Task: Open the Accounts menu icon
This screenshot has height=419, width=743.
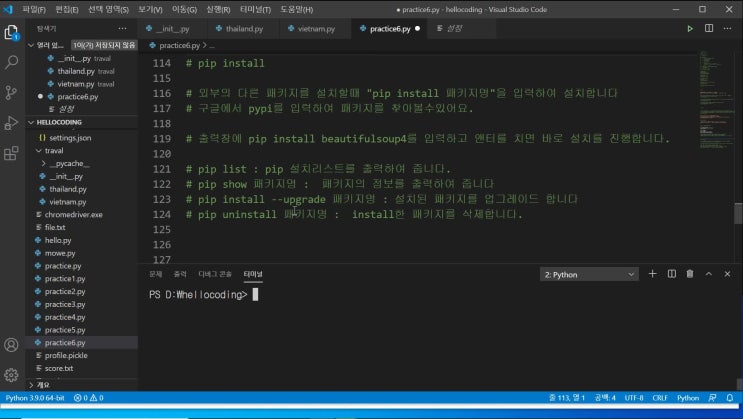Action: [x=11, y=345]
